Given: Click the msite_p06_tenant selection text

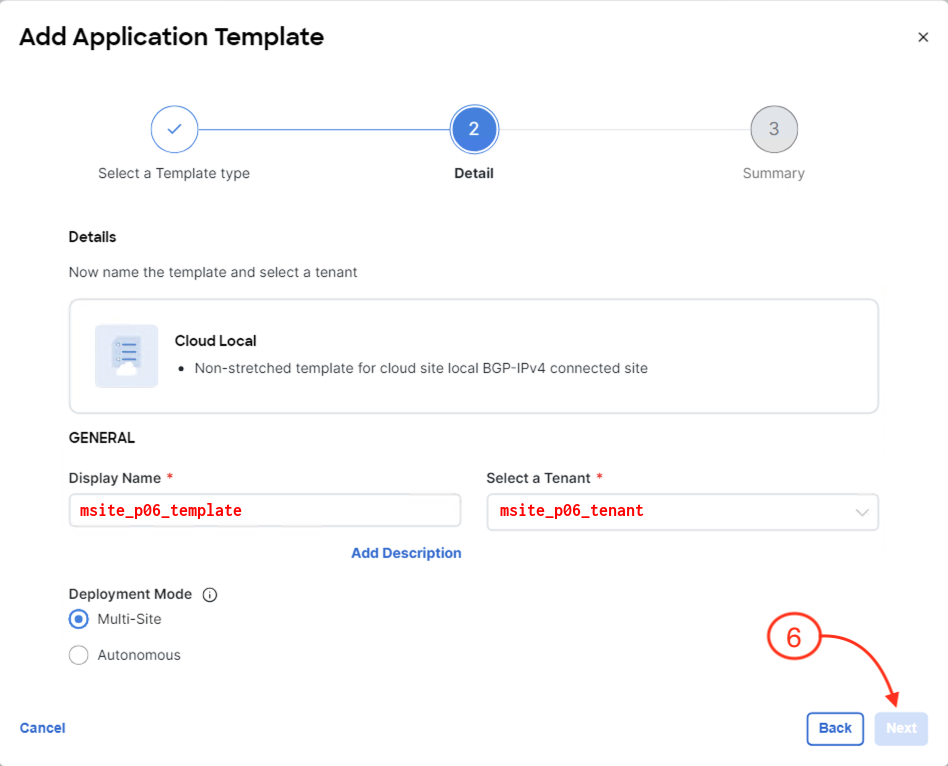Looking at the screenshot, I should pos(572,511).
